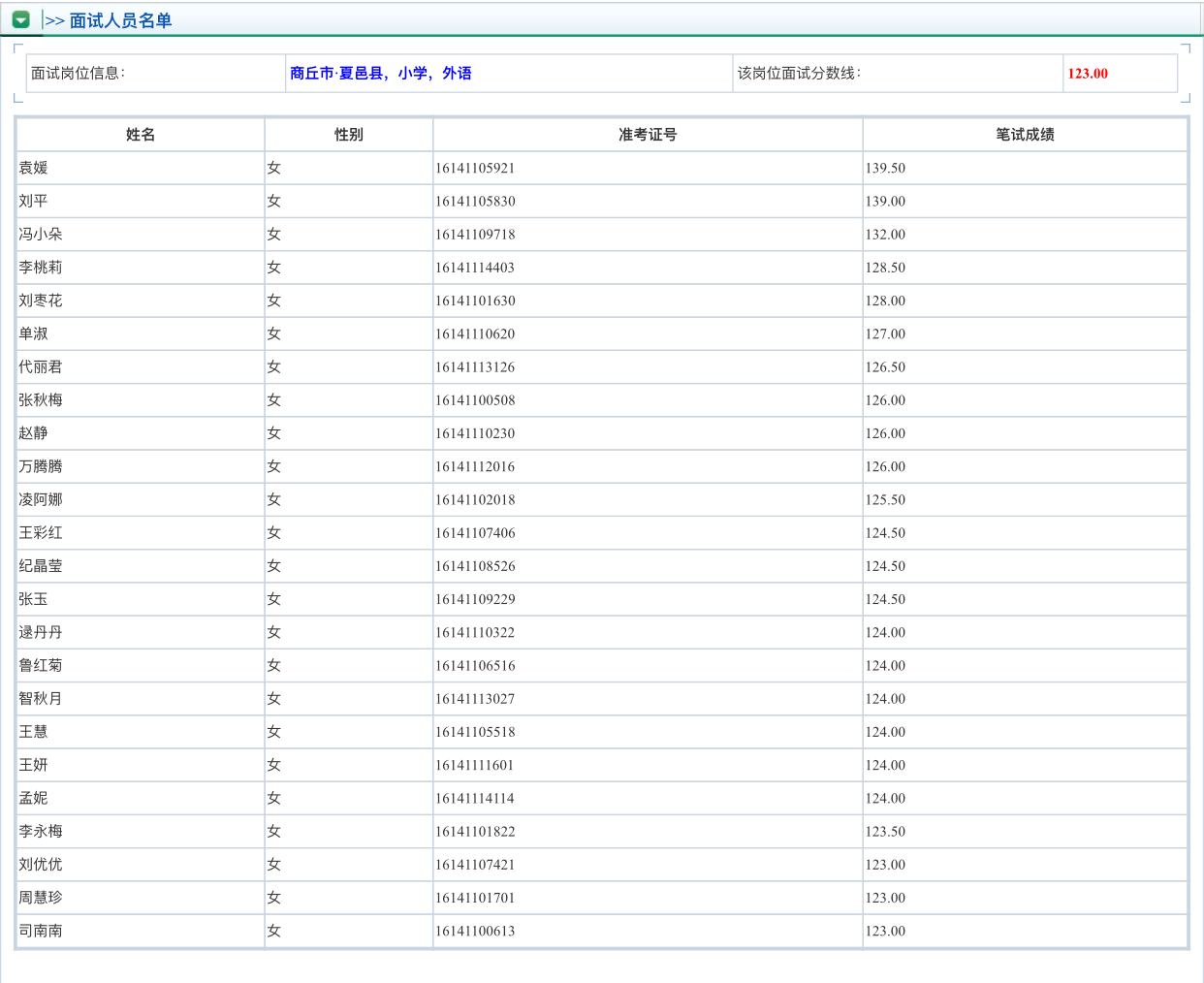Image resolution: width=1204 pixels, height=983 pixels.
Task: Click the last row name 司南南
Action: pyautogui.click(x=41, y=931)
